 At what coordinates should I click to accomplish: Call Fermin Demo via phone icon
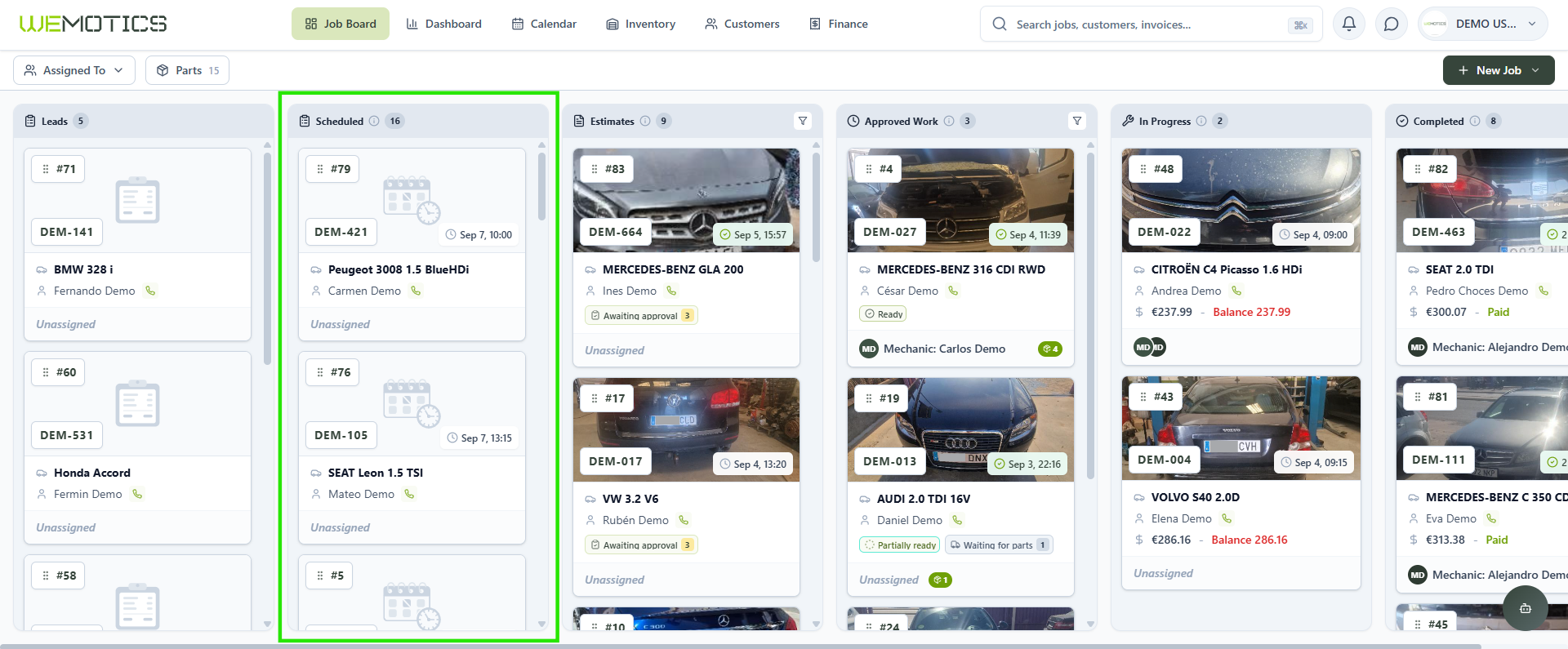(137, 494)
